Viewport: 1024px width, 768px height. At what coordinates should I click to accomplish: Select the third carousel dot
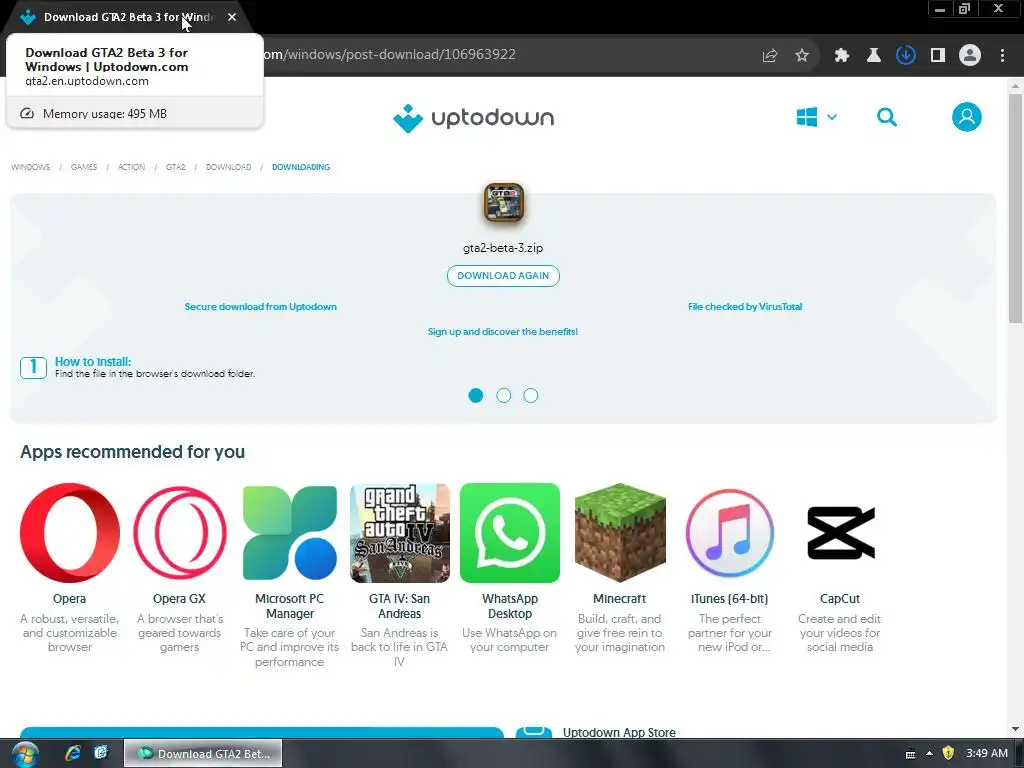tap(531, 396)
